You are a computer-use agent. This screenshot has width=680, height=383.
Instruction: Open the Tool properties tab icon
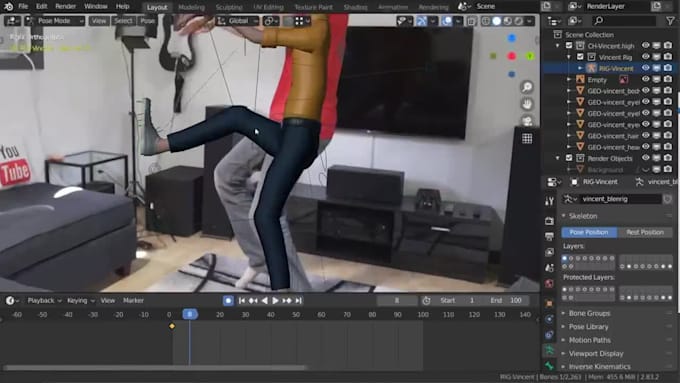coord(549,201)
